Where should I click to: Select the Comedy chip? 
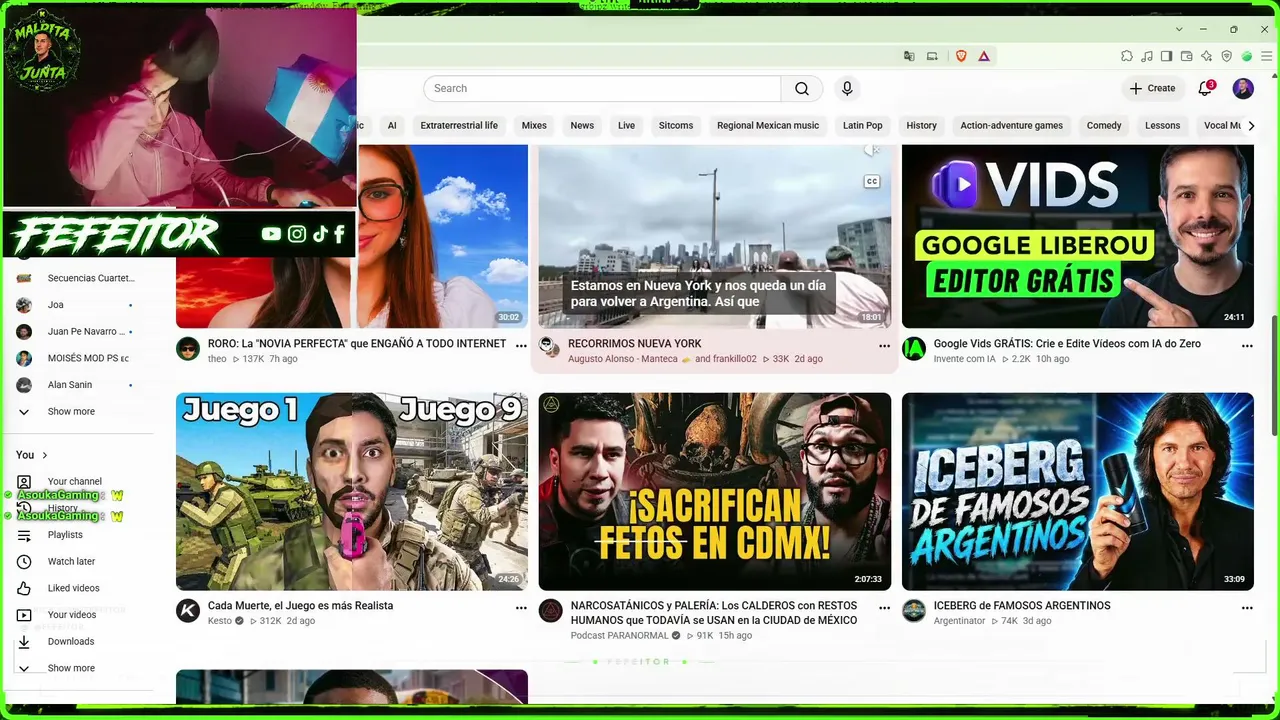click(1104, 126)
